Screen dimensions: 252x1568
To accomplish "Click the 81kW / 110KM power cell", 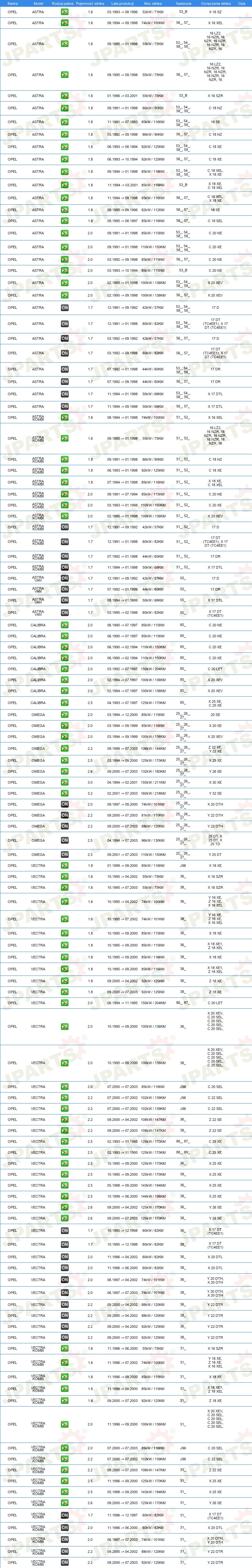I will click(x=153, y=815).
